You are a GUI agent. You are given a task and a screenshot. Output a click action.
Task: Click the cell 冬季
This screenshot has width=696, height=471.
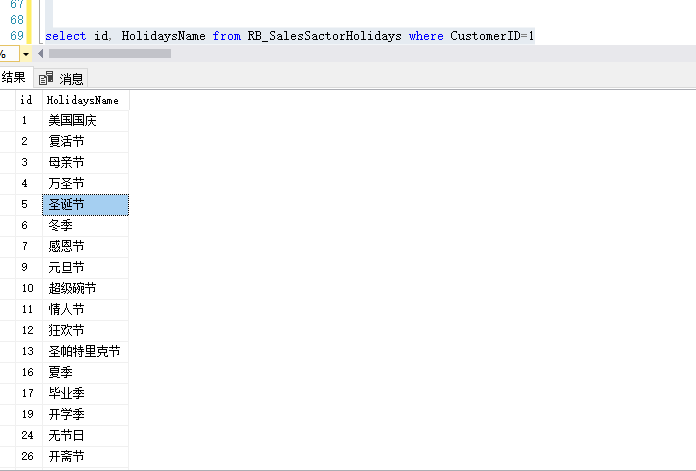pos(86,226)
